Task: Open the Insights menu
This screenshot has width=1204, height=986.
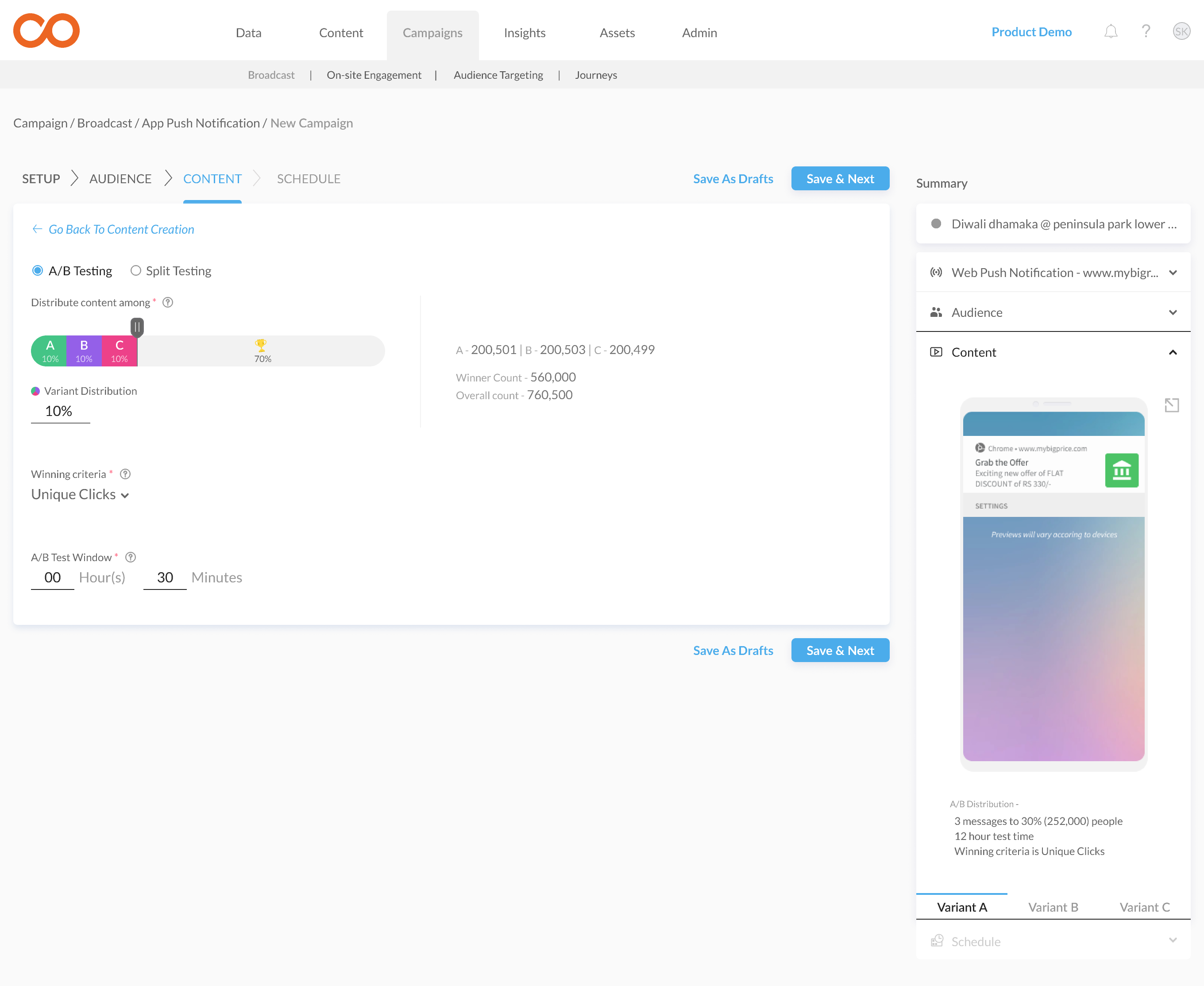Action: 524,33
